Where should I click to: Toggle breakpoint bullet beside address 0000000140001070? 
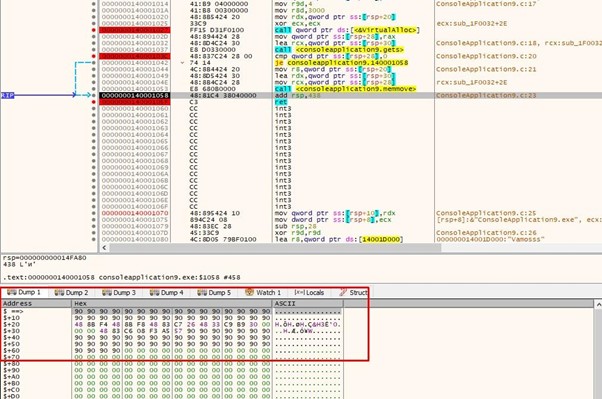[x=94, y=213]
